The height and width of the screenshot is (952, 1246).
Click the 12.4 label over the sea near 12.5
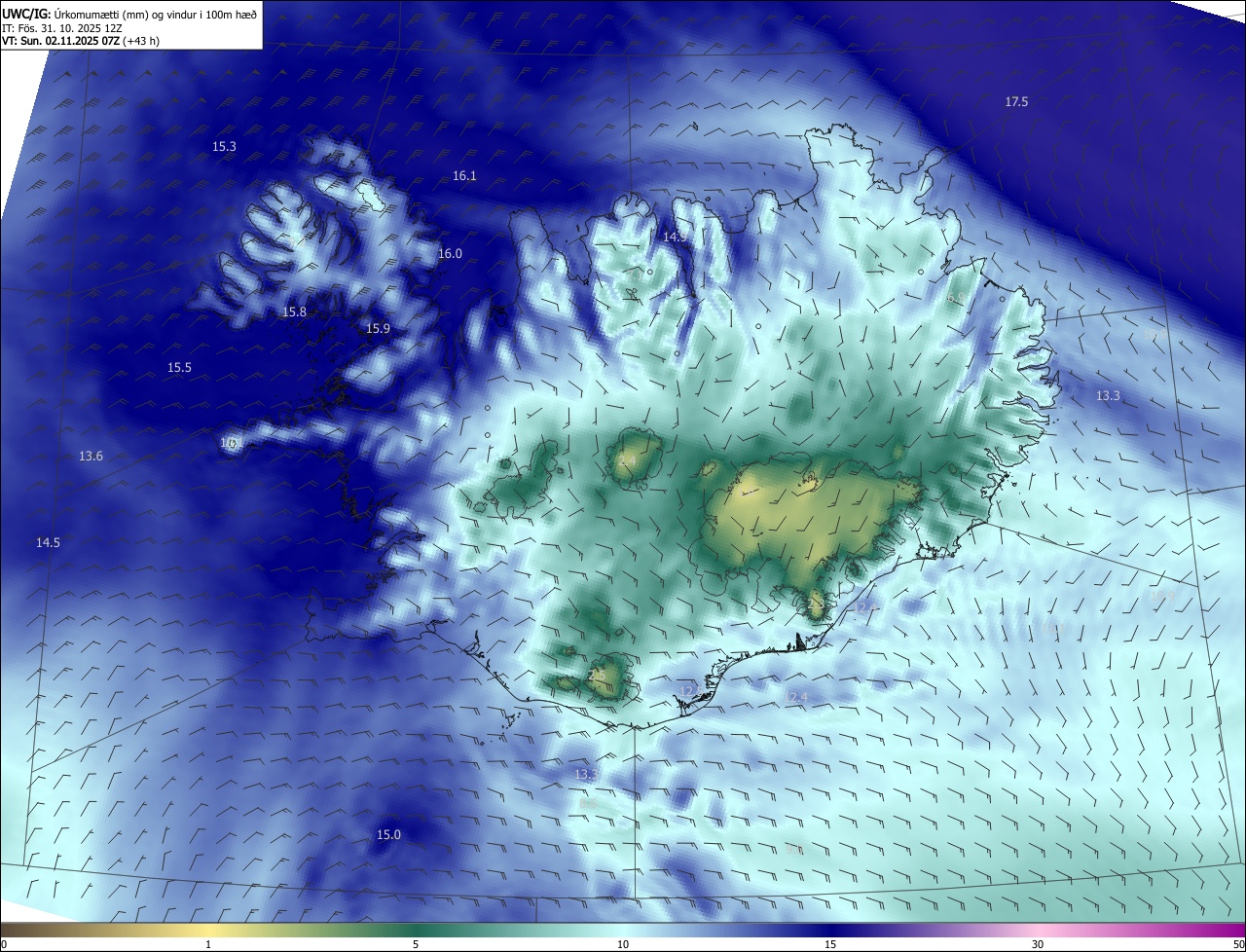coord(797,697)
